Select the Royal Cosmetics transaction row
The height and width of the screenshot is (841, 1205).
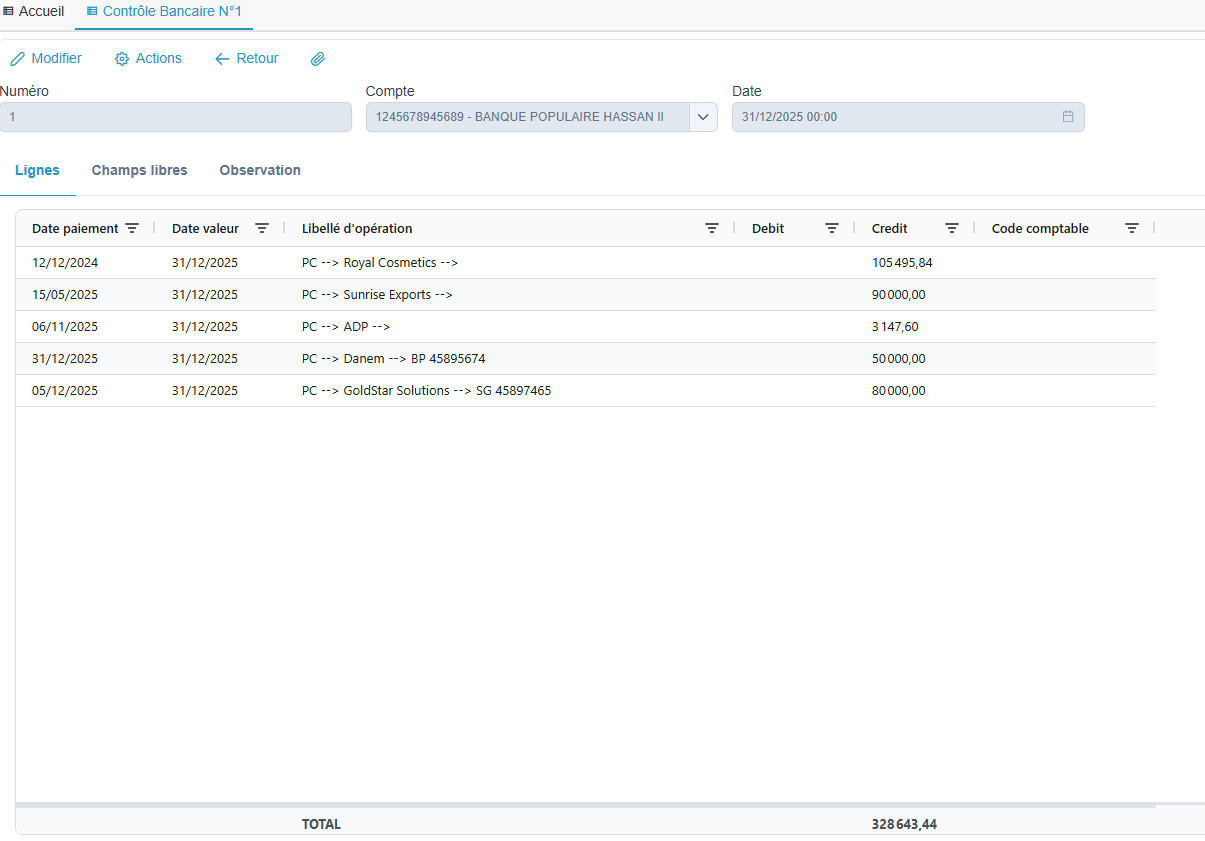click(378, 262)
